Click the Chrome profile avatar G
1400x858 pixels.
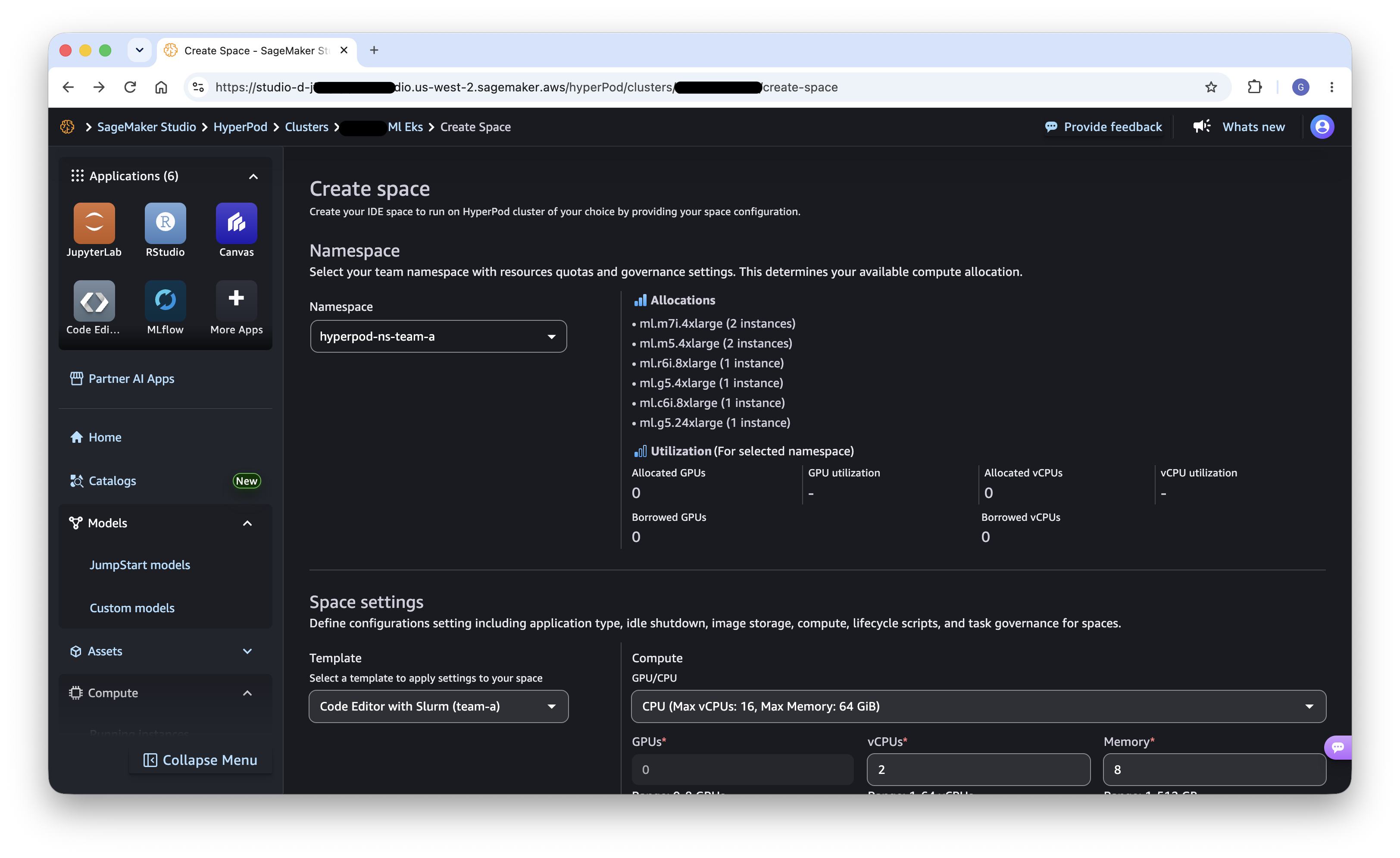(1300, 87)
